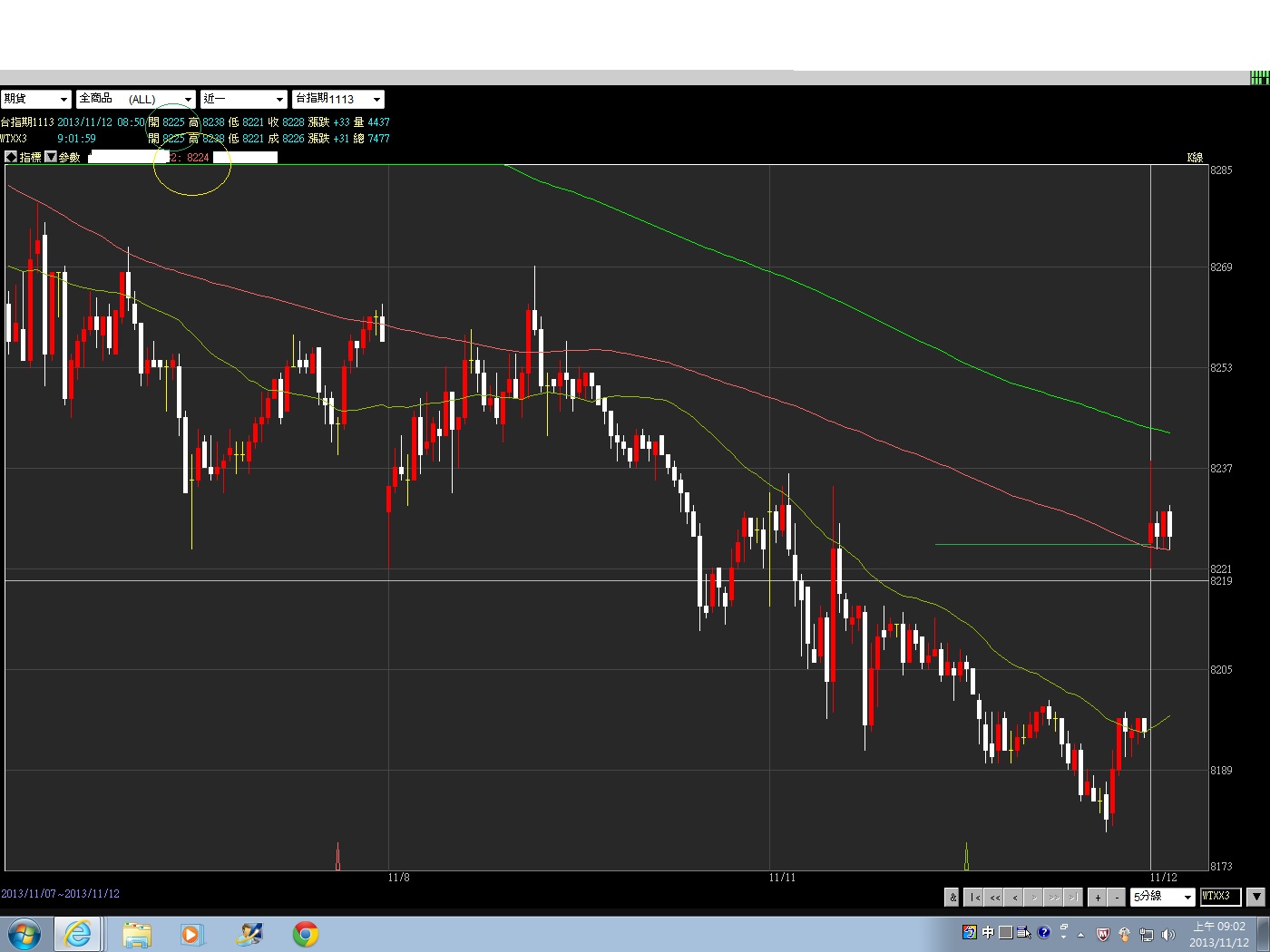Open the 5分線 timeframe dropdown

tap(1163, 897)
